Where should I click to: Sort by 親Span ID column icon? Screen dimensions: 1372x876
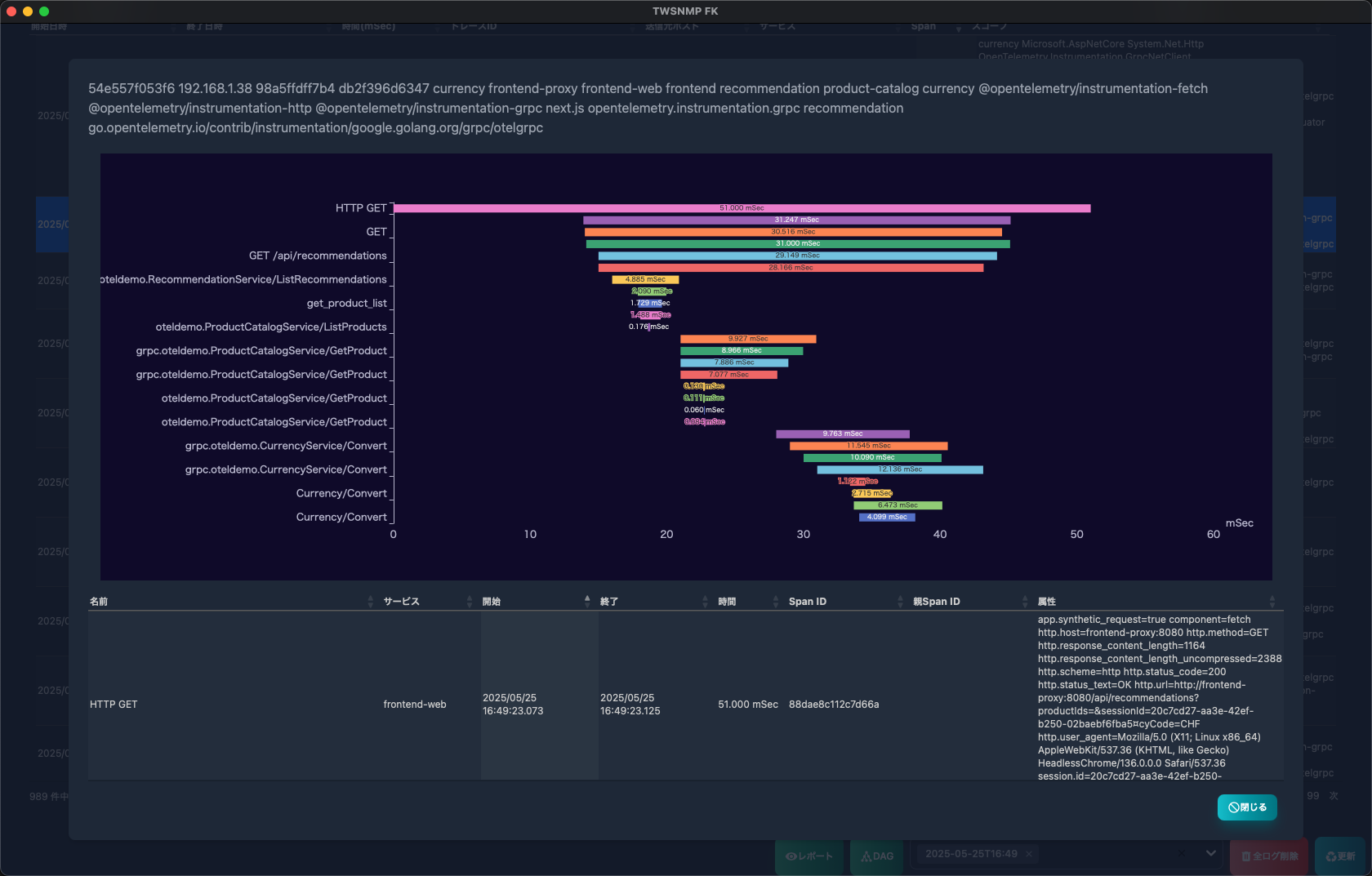(1025, 602)
